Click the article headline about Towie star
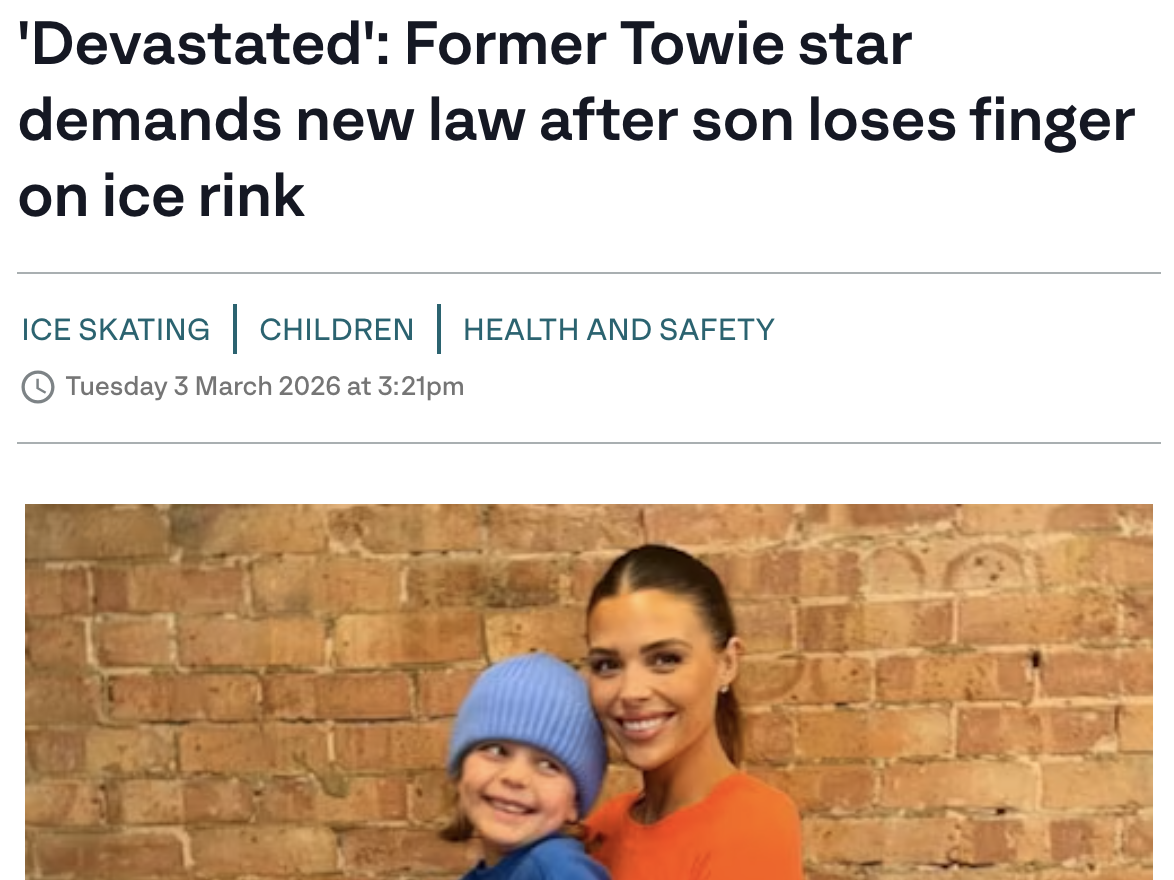1174x880 pixels. [576, 120]
